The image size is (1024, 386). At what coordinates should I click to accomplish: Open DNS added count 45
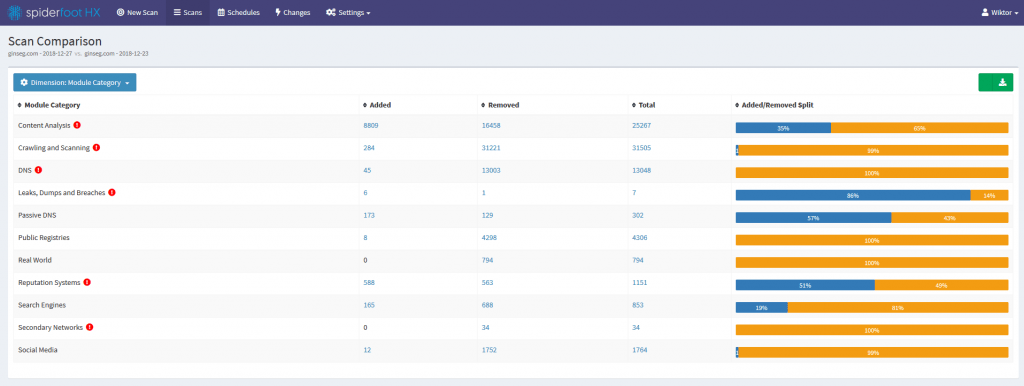(x=367, y=170)
